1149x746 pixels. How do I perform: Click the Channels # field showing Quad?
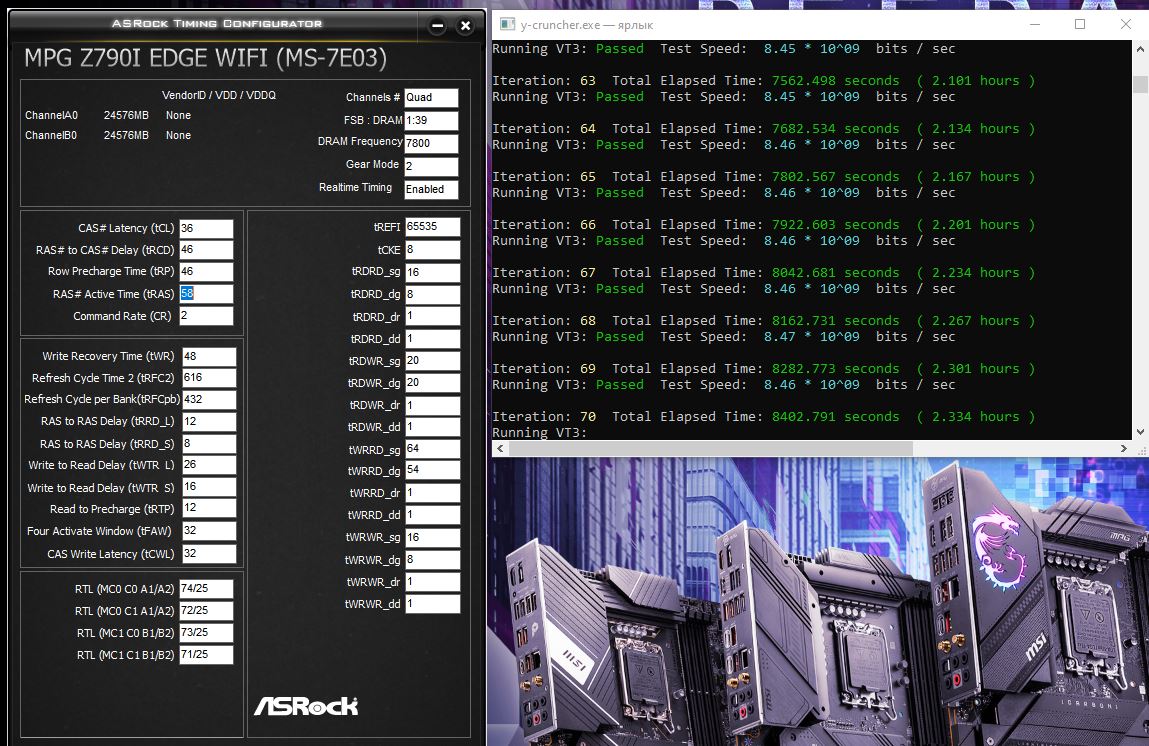click(431, 97)
